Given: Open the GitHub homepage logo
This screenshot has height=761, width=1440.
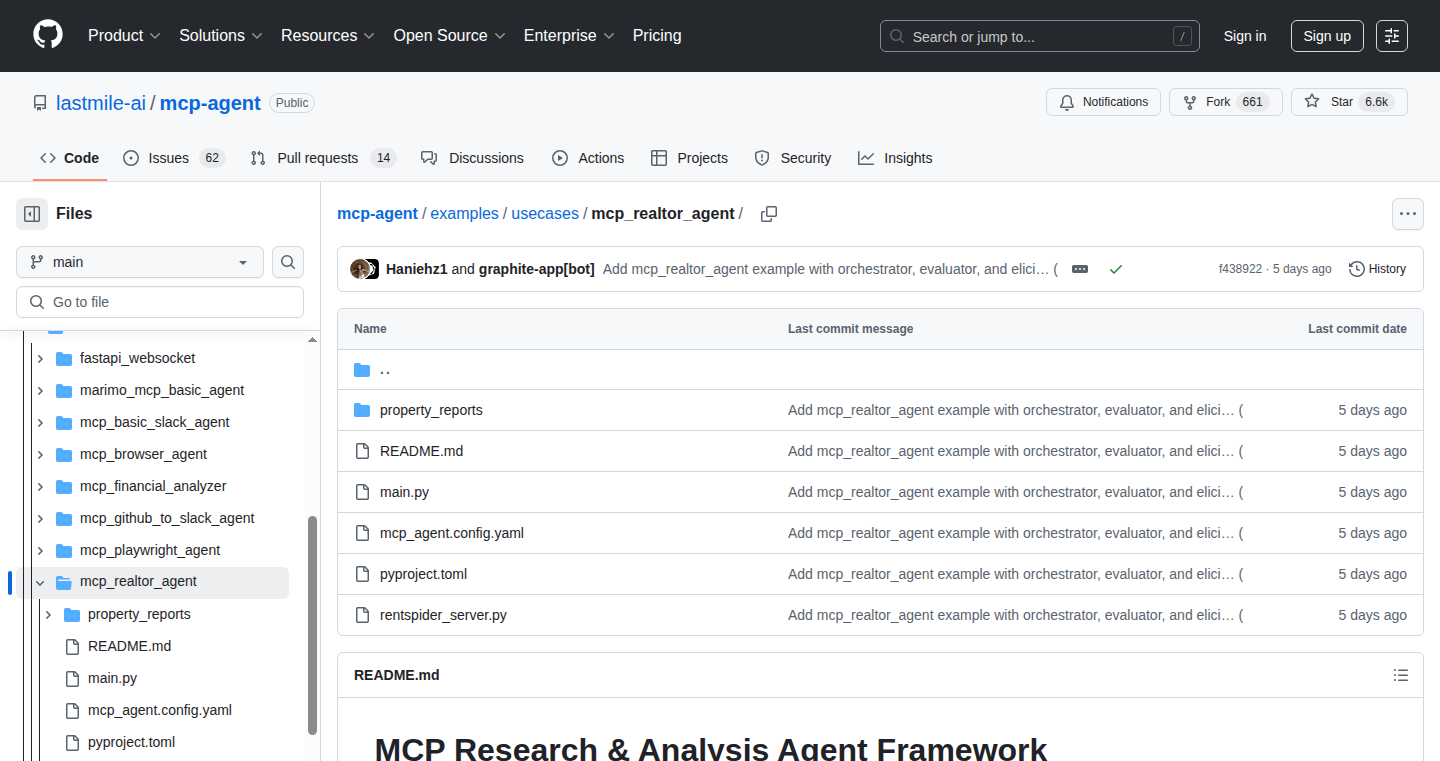Looking at the screenshot, I should (48, 36).
